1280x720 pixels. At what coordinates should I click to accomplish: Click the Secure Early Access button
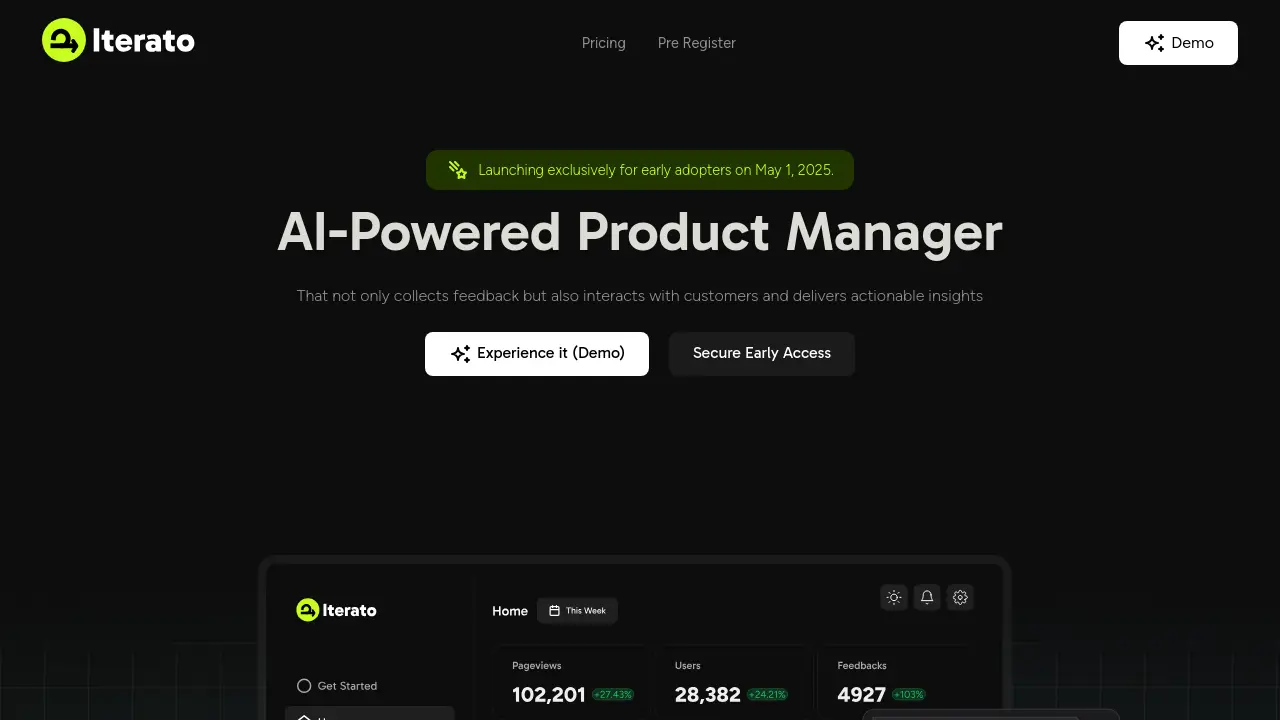(762, 354)
